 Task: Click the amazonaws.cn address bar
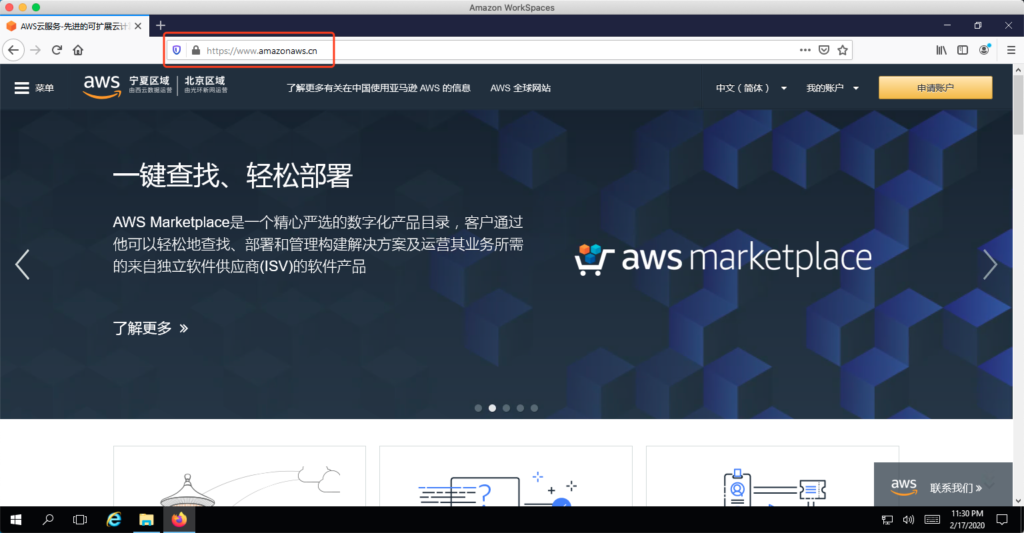(500, 50)
